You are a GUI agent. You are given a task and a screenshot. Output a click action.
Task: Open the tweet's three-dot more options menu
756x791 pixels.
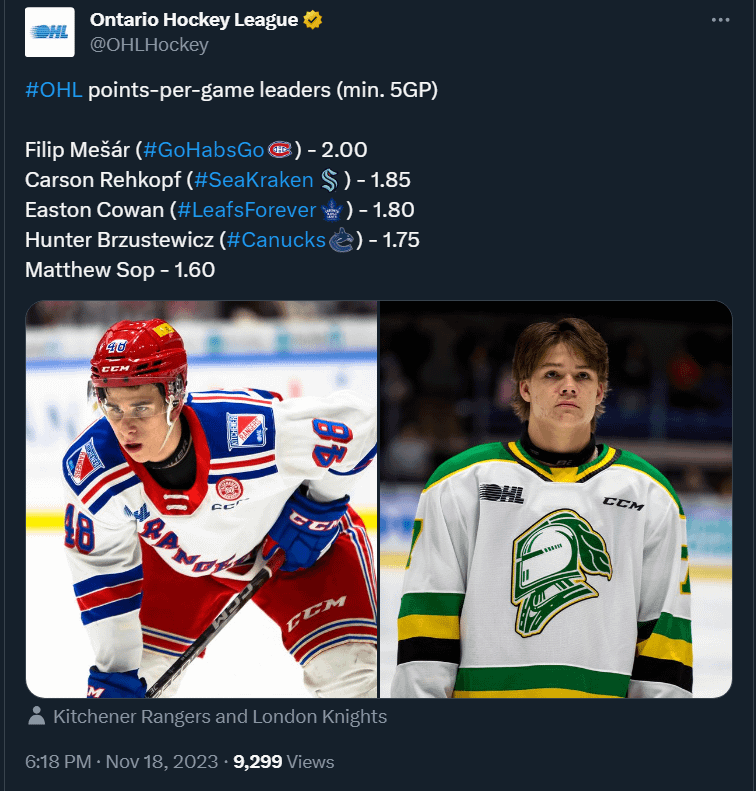pyautogui.click(x=720, y=20)
